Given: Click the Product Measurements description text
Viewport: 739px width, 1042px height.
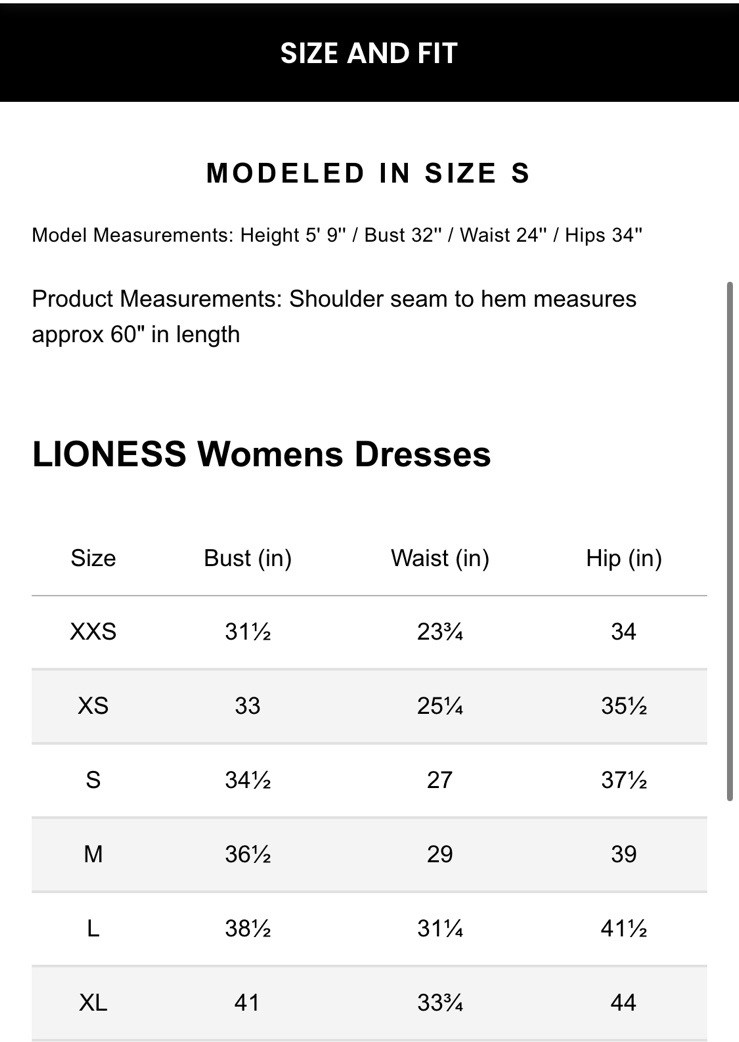Looking at the screenshot, I should 334,316.
